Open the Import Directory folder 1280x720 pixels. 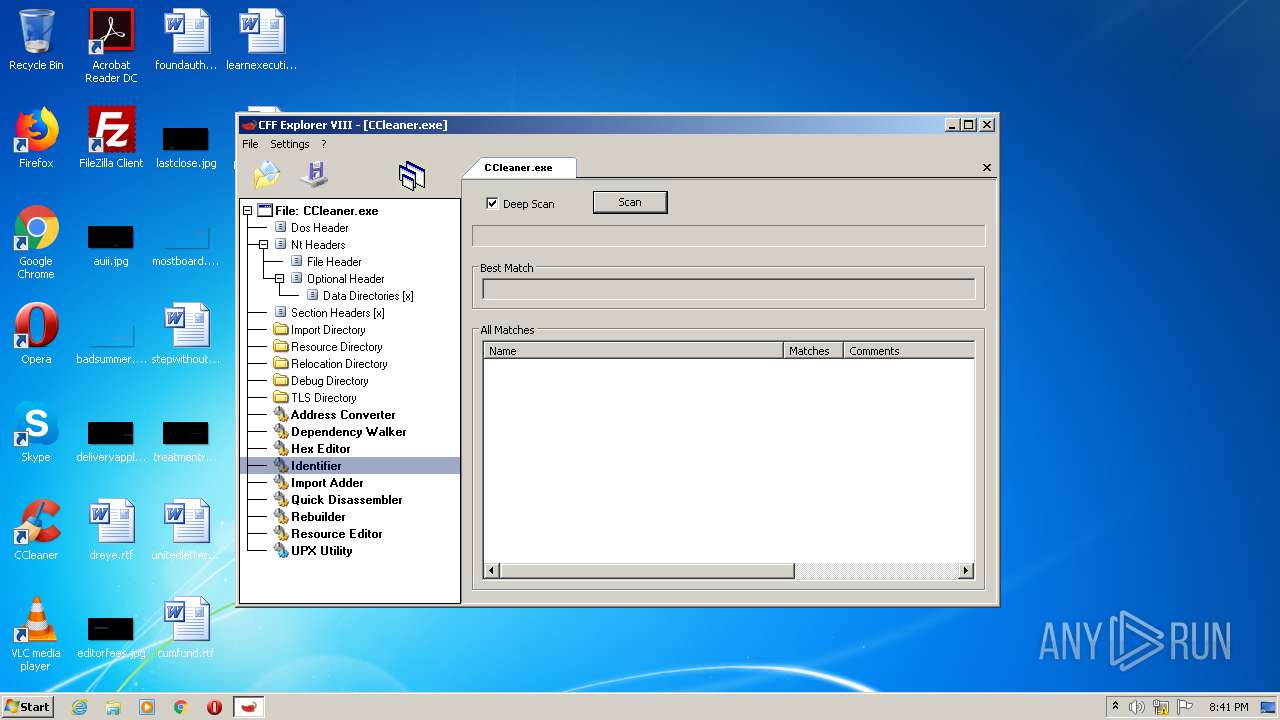pos(328,330)
